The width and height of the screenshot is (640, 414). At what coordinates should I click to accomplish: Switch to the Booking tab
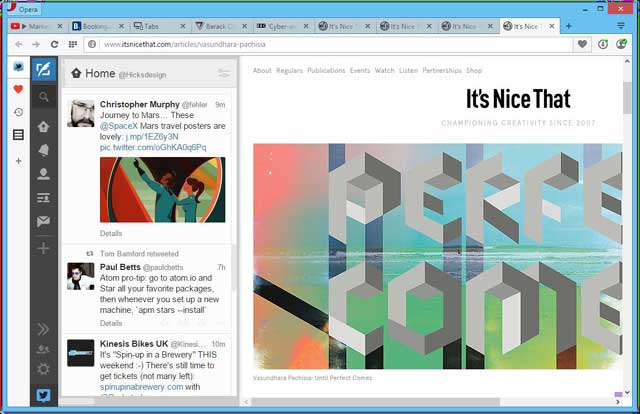tap(100, 26)
